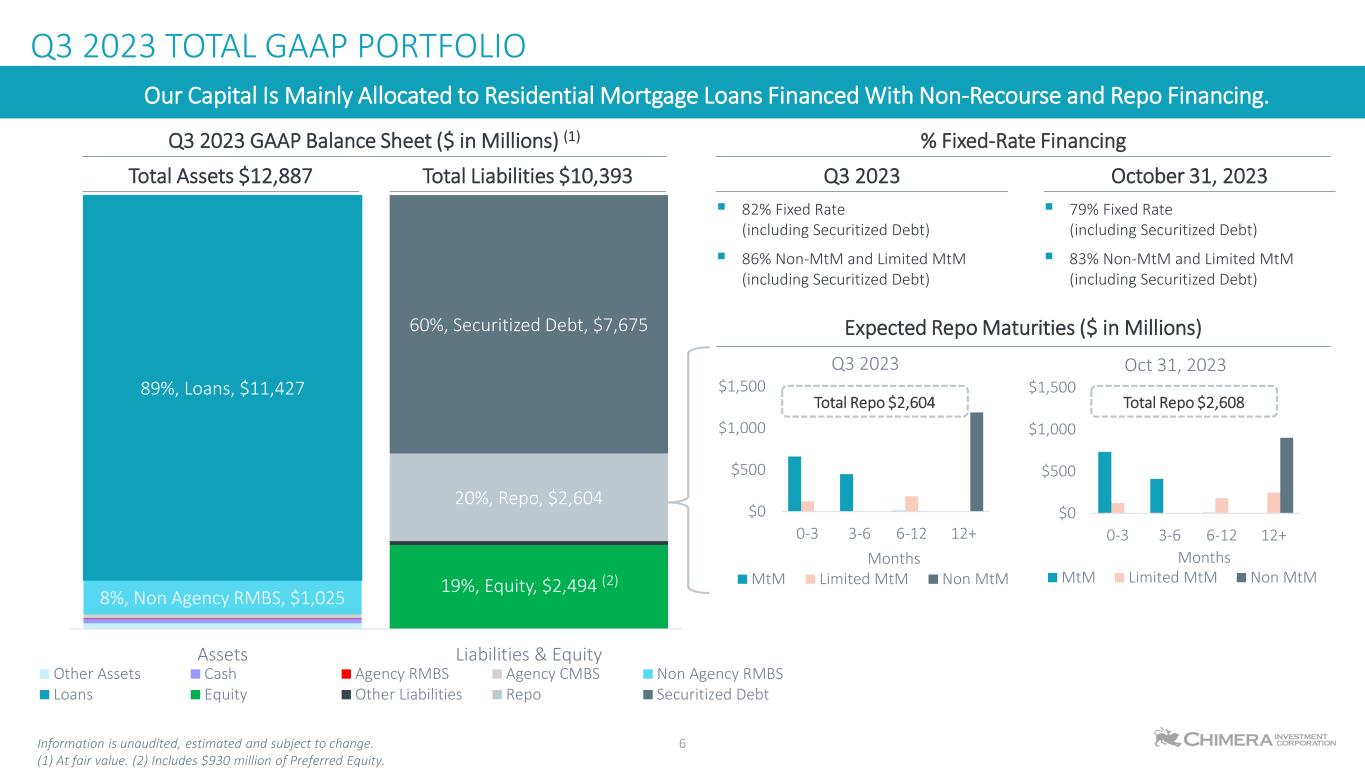Select the 60% Securitized Debt bar segment
Viewport: 1365px width, 768px height.
(528, 324)
